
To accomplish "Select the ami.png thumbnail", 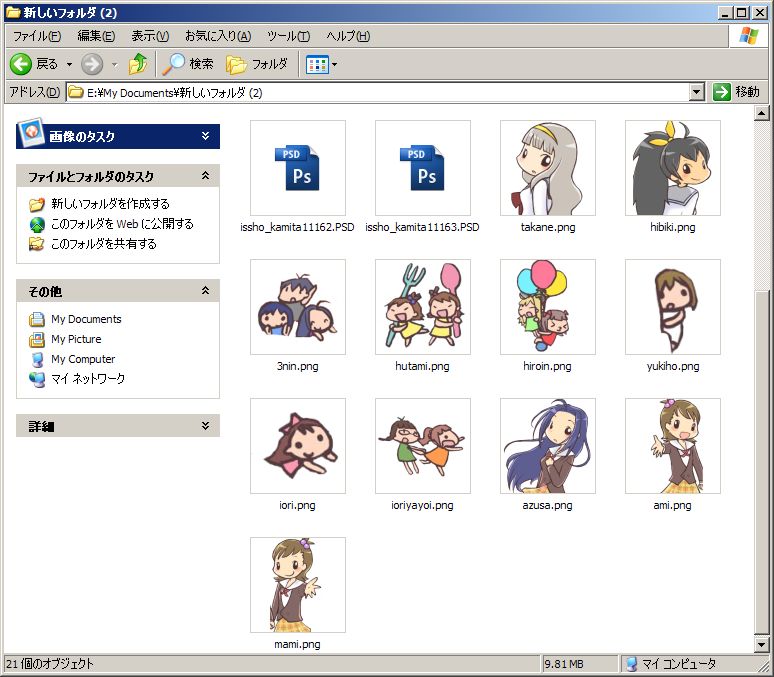I will 672,446.
